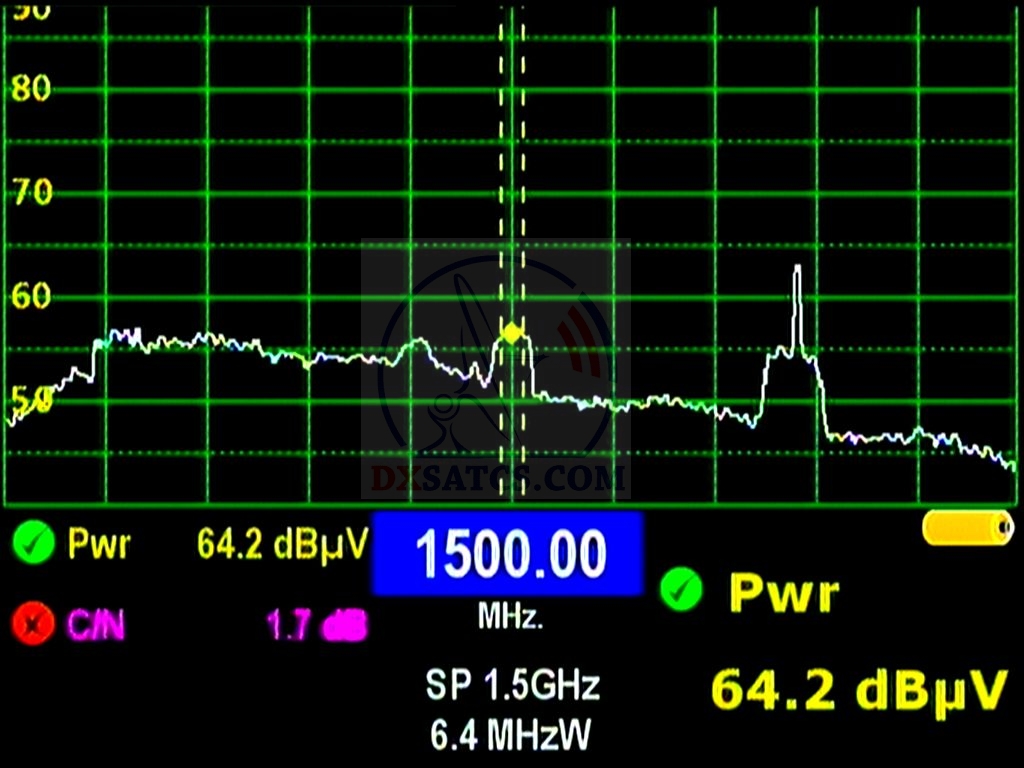Click the green checkmark beside large Pwr
The image size is (1024, 768).
click(x=681, y=591)
